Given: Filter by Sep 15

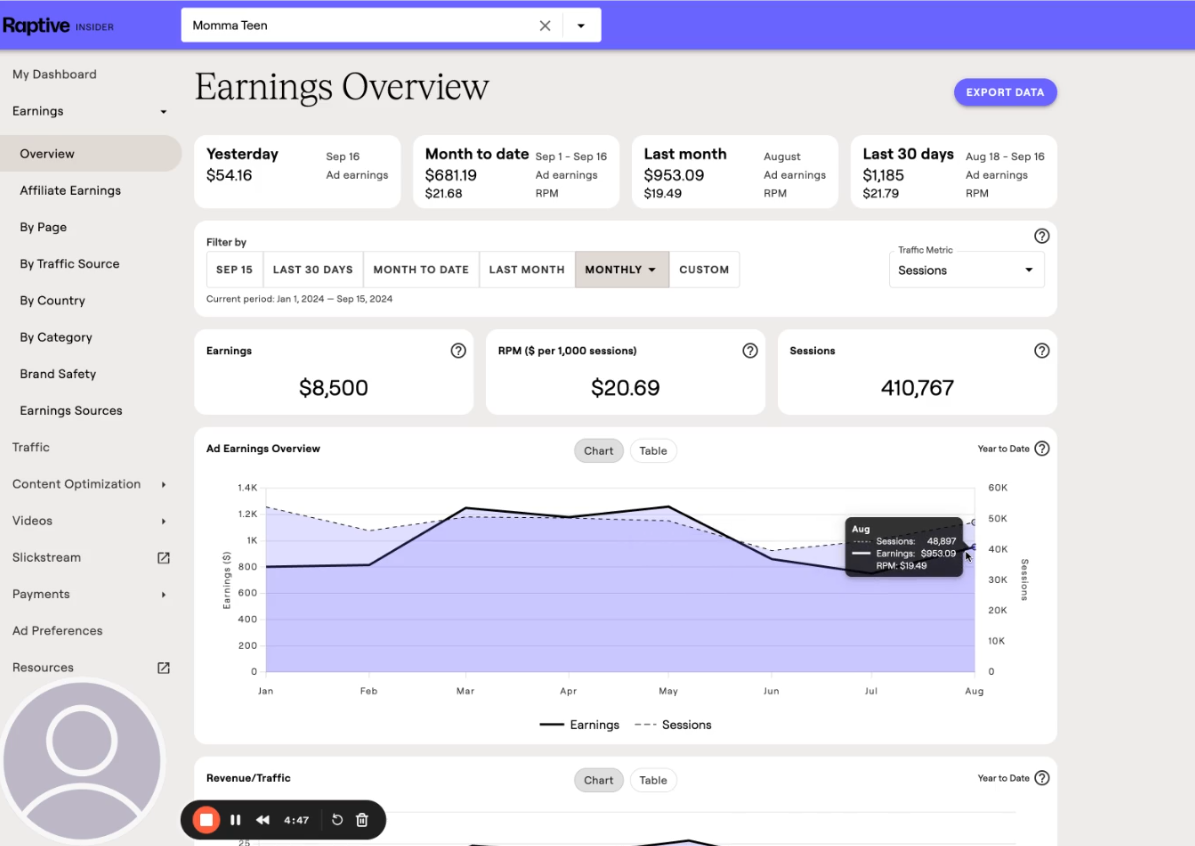Looking at the screenshot, I should (235, 270).
